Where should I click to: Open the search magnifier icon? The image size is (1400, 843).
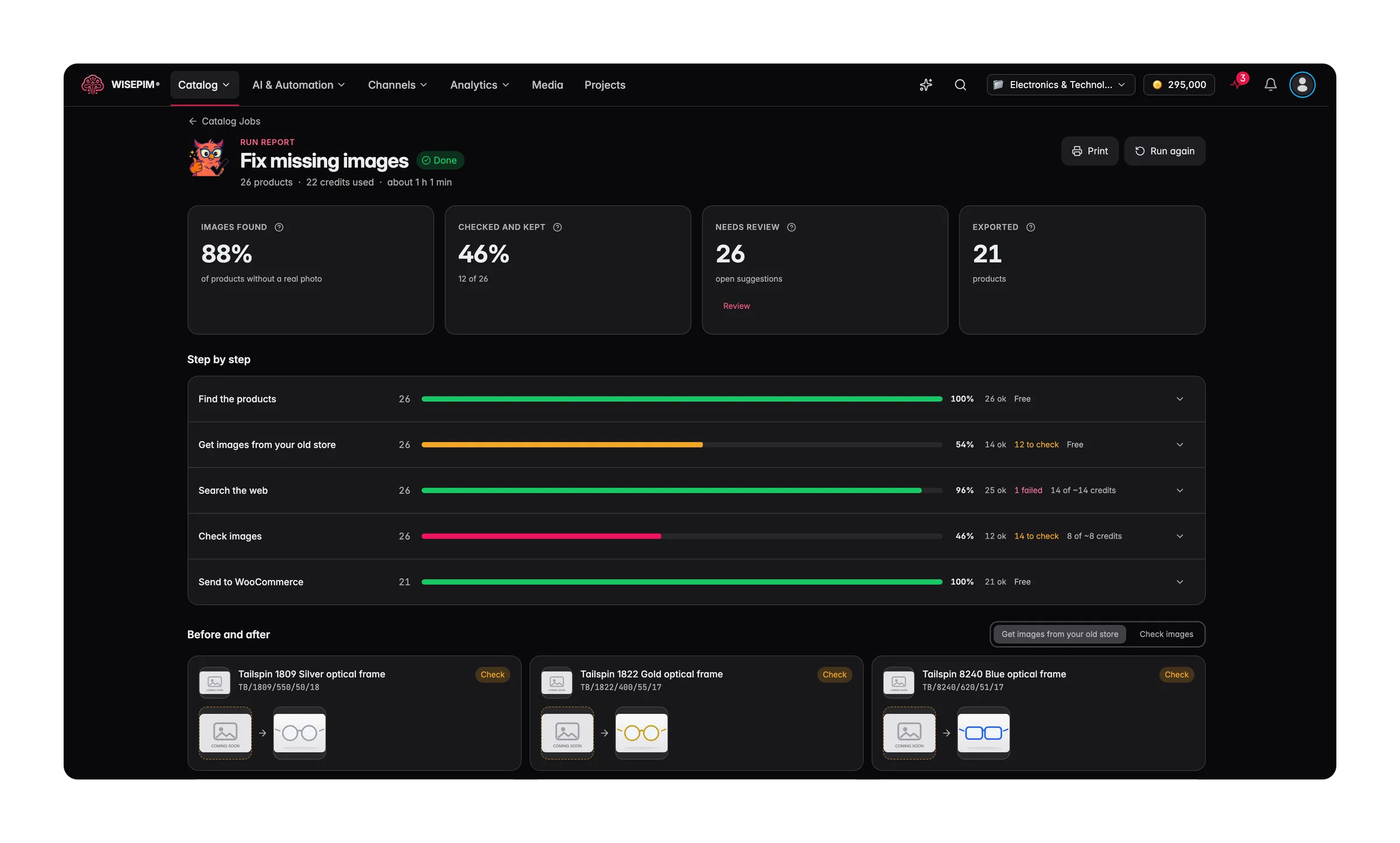pyautogui.click(x=960, y=85)
